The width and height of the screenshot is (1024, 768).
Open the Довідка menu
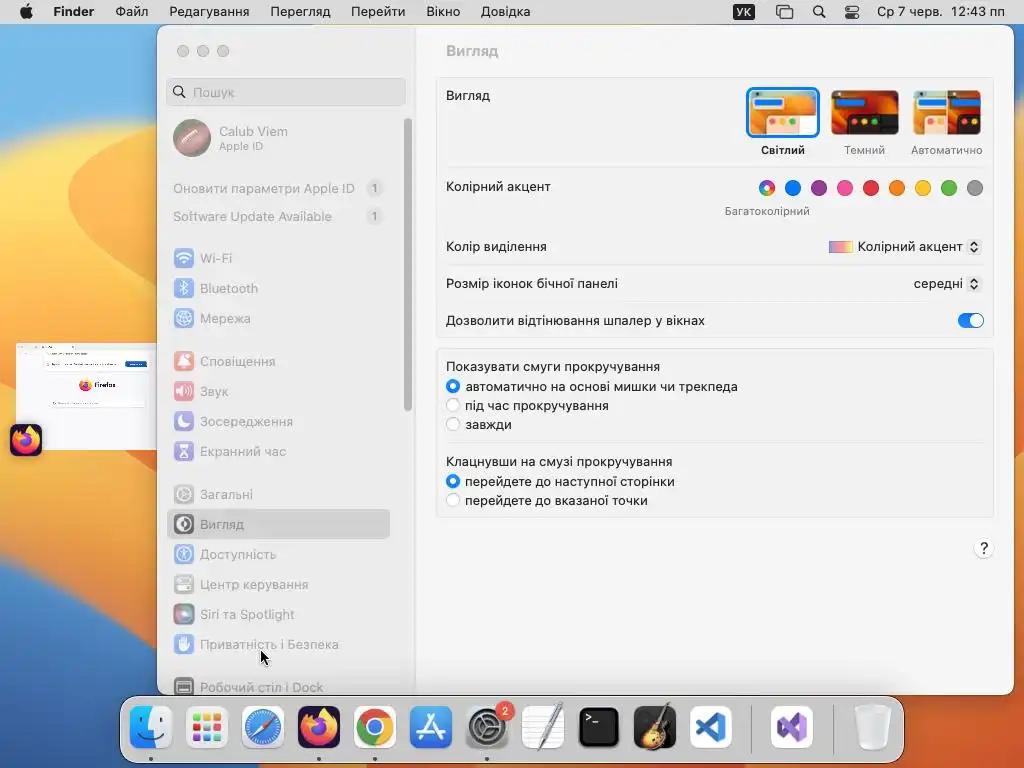tap(505, 12)
